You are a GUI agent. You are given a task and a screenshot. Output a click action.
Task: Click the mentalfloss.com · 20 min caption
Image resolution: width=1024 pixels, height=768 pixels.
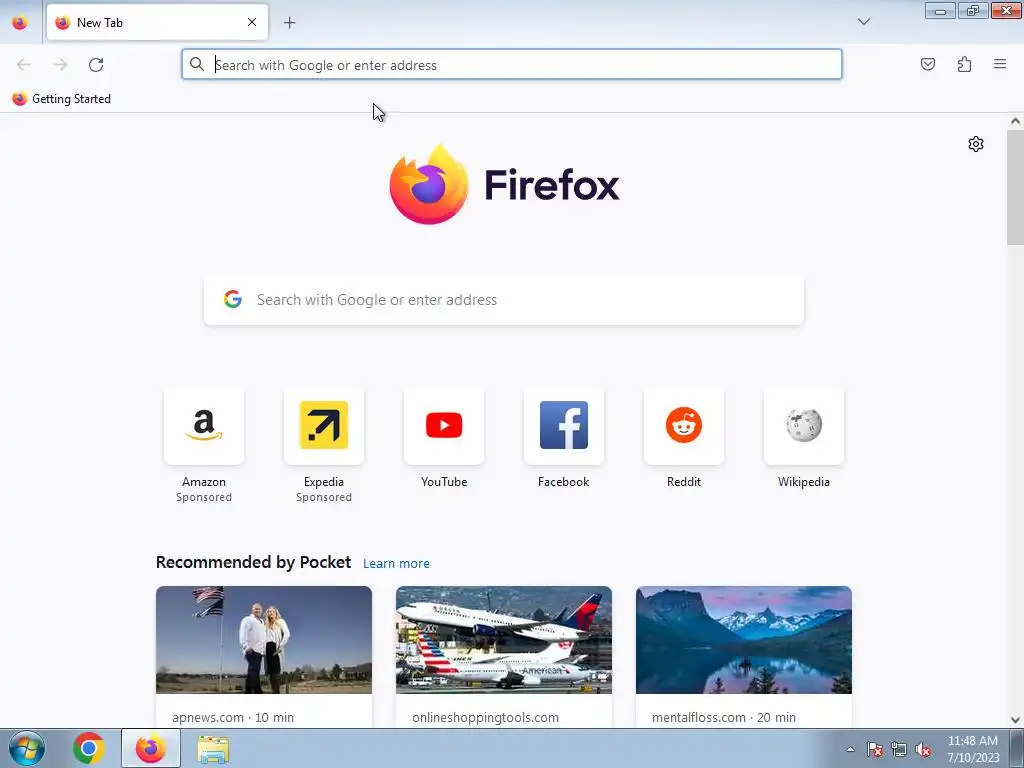coord(724,717)
